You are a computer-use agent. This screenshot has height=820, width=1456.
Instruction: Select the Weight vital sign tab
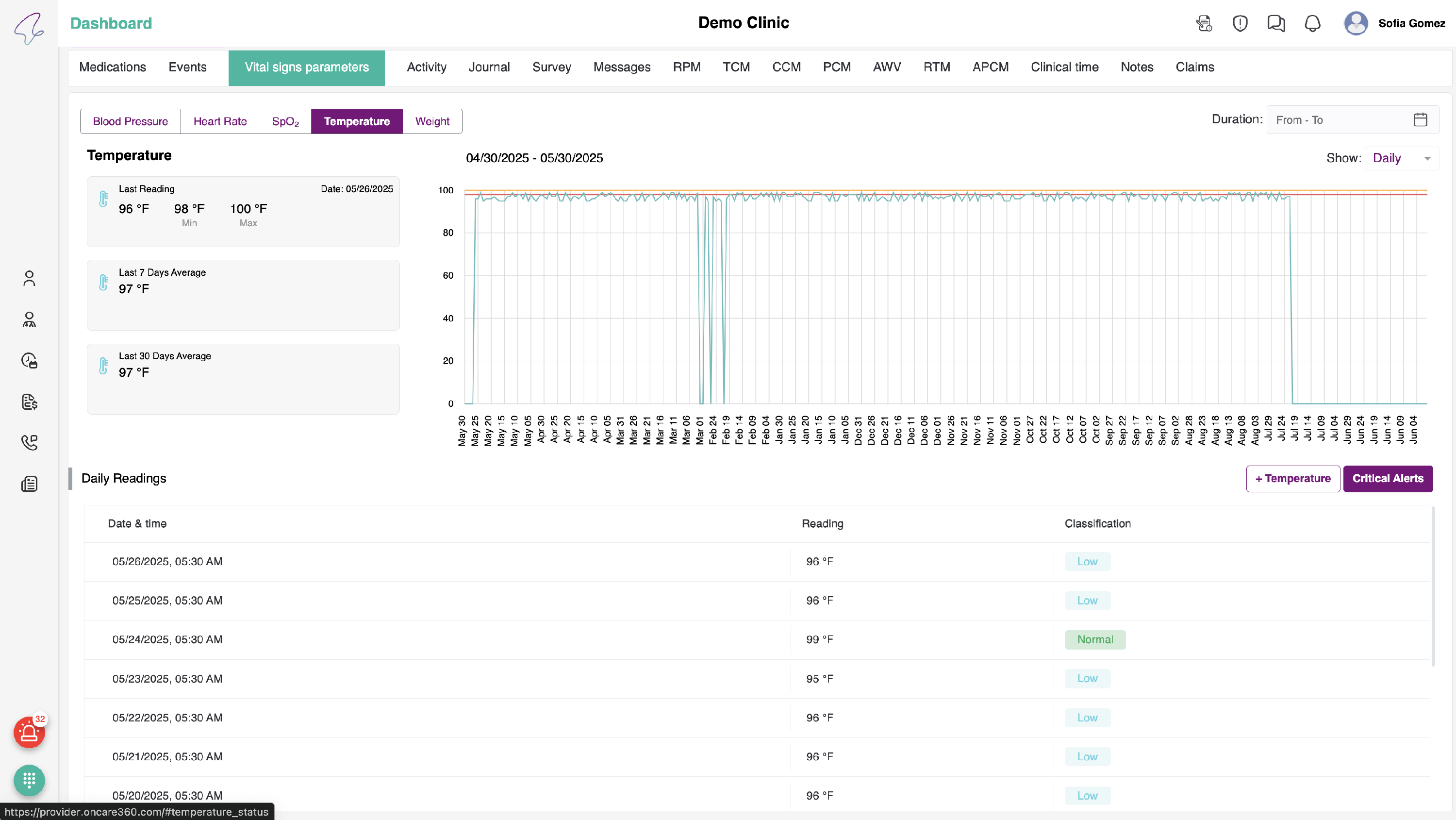[x=432, y=121]
